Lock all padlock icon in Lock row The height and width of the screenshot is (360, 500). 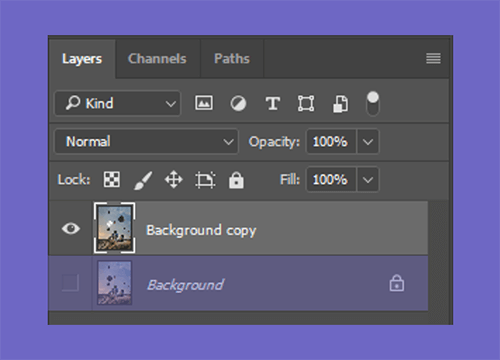tap(236, 180)
